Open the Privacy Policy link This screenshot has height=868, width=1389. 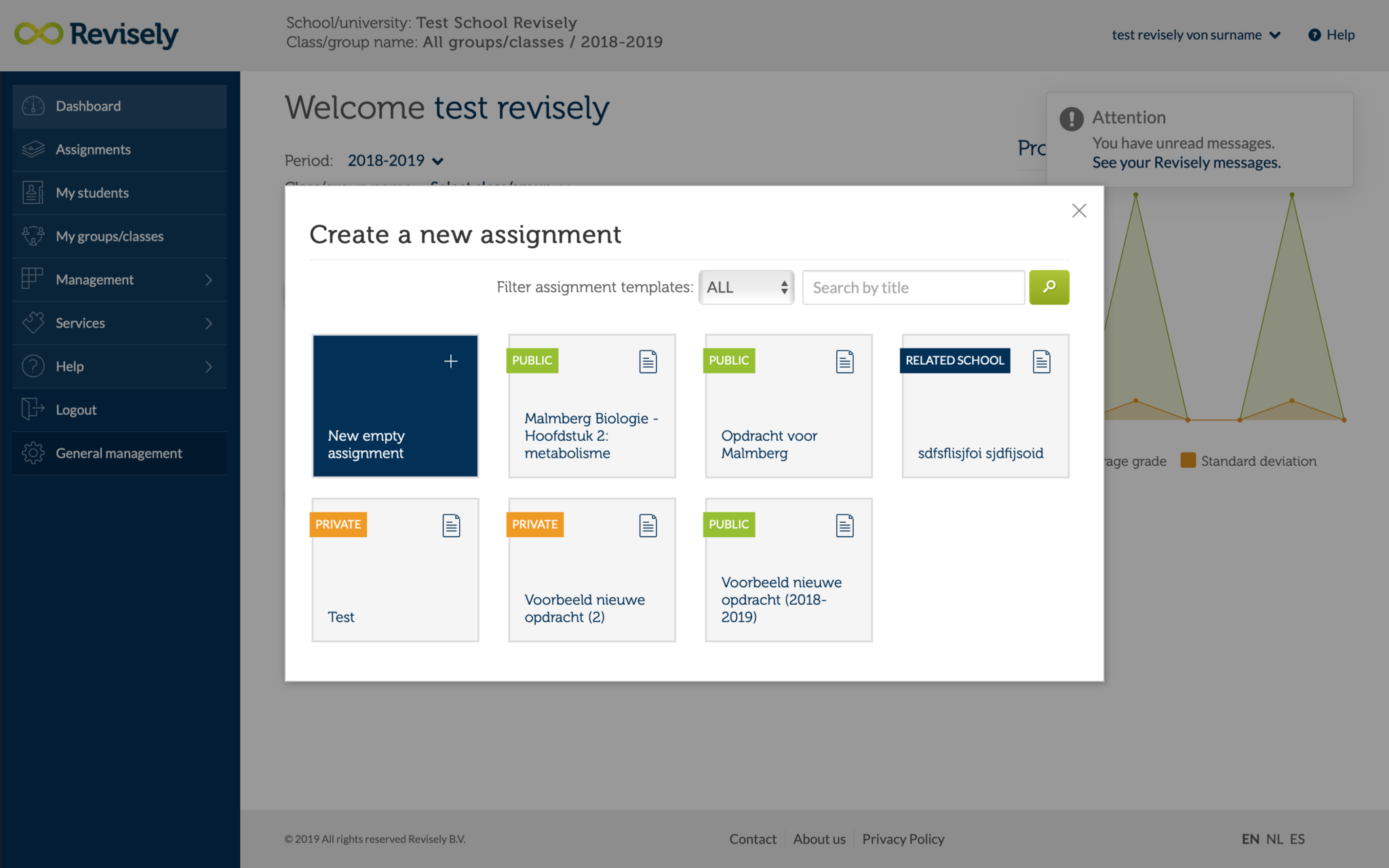pos(903,839)
